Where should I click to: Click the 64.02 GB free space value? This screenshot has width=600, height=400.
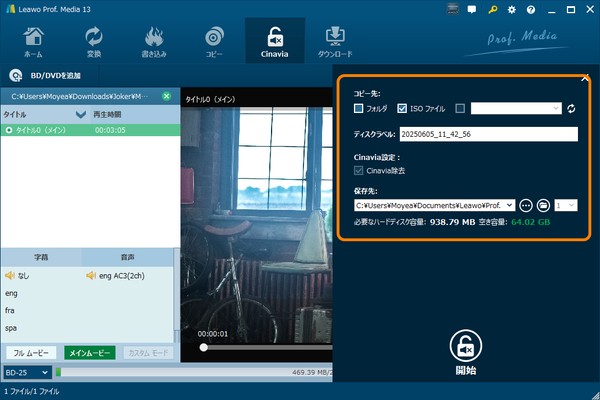(x=530, y=222)
